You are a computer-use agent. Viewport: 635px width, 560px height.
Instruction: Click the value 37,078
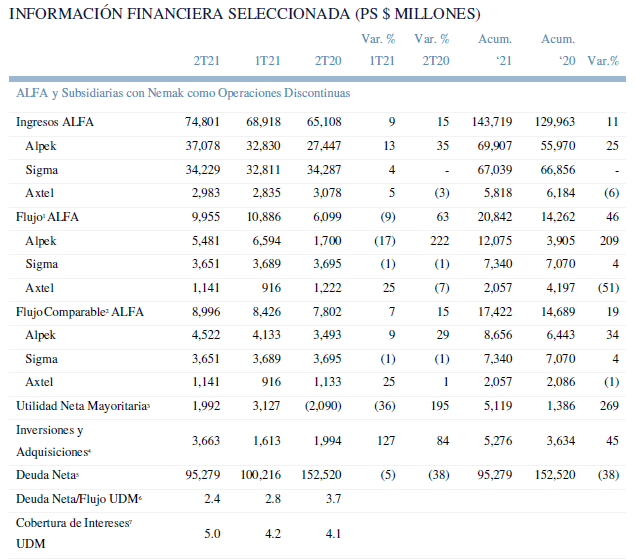point(202,146)
